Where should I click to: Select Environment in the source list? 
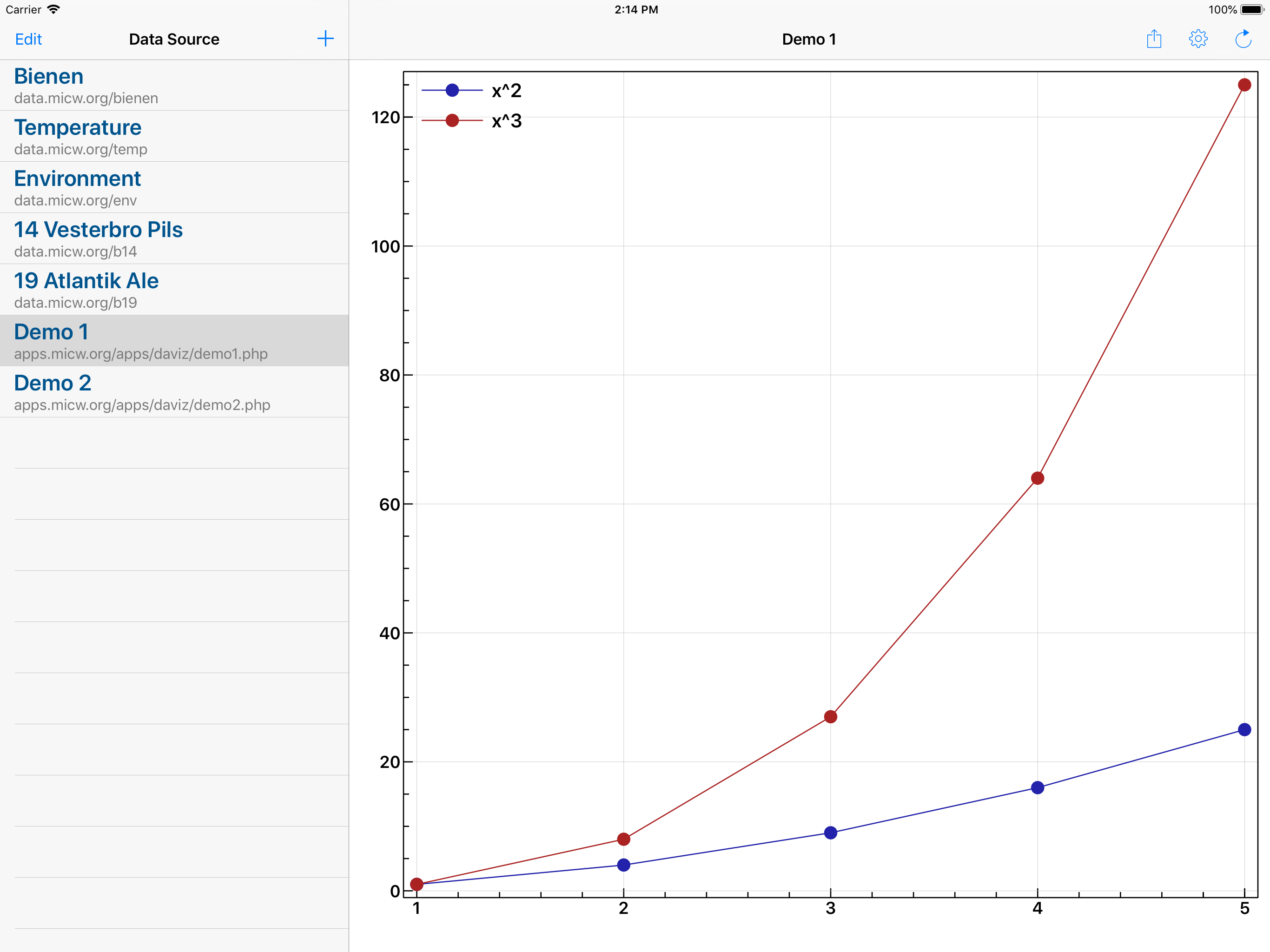(x=174, y=188)
